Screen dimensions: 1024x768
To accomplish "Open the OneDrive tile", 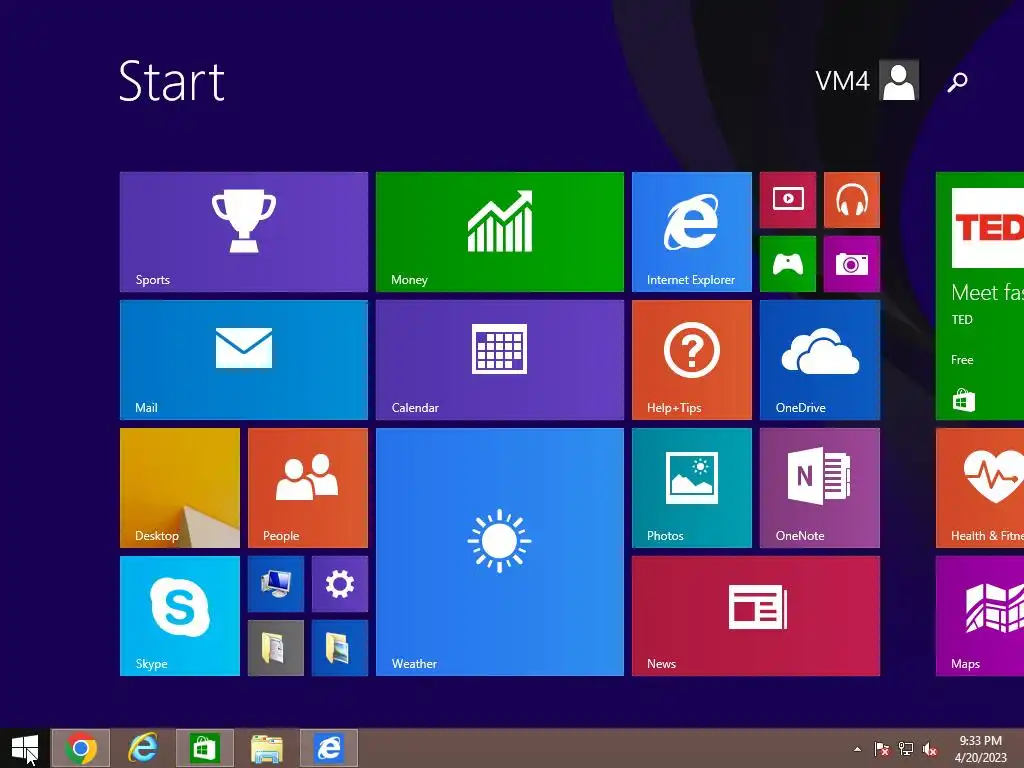I will [x=820, y=360].
